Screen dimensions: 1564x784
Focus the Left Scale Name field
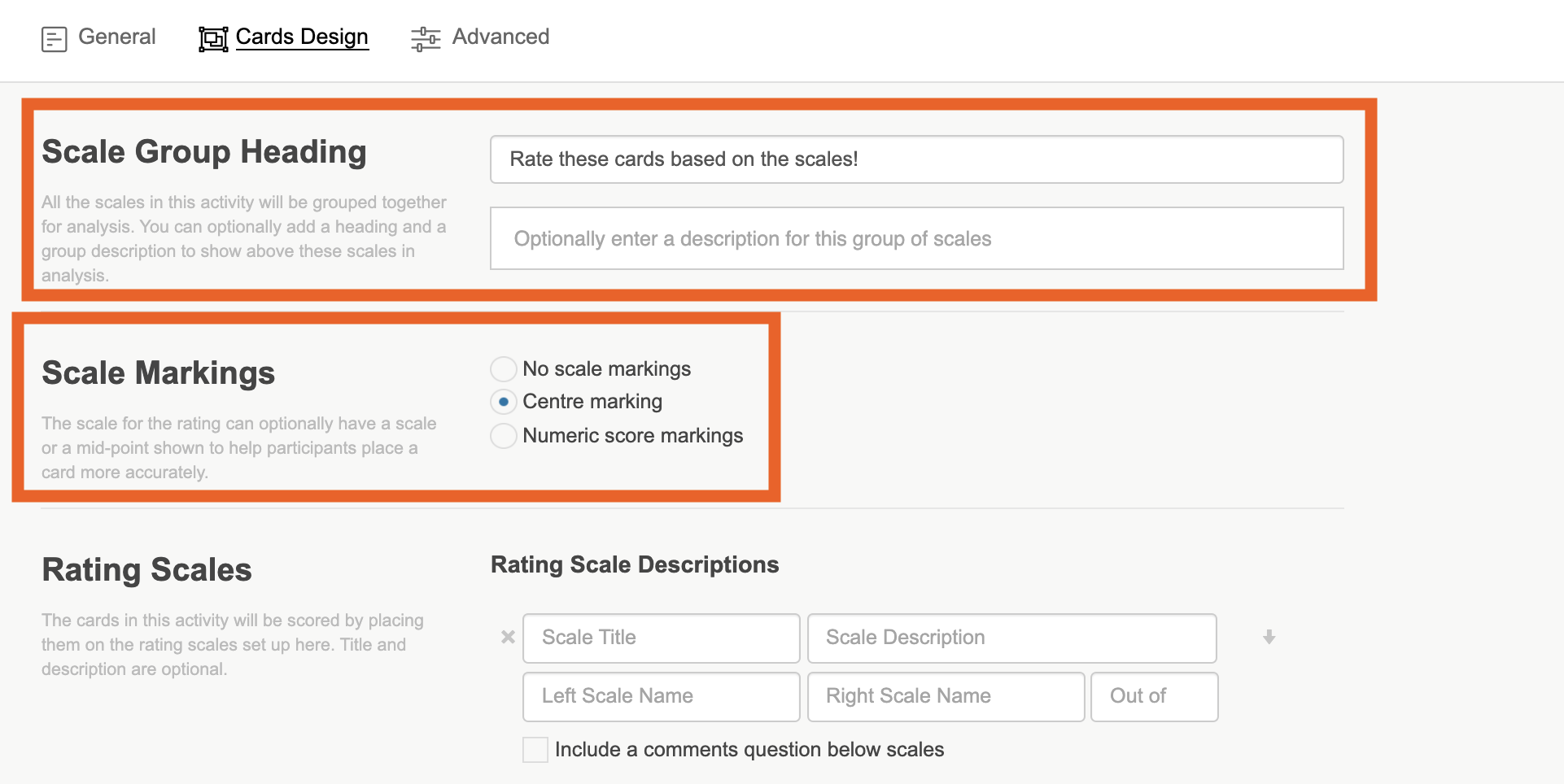click(661, 696)
